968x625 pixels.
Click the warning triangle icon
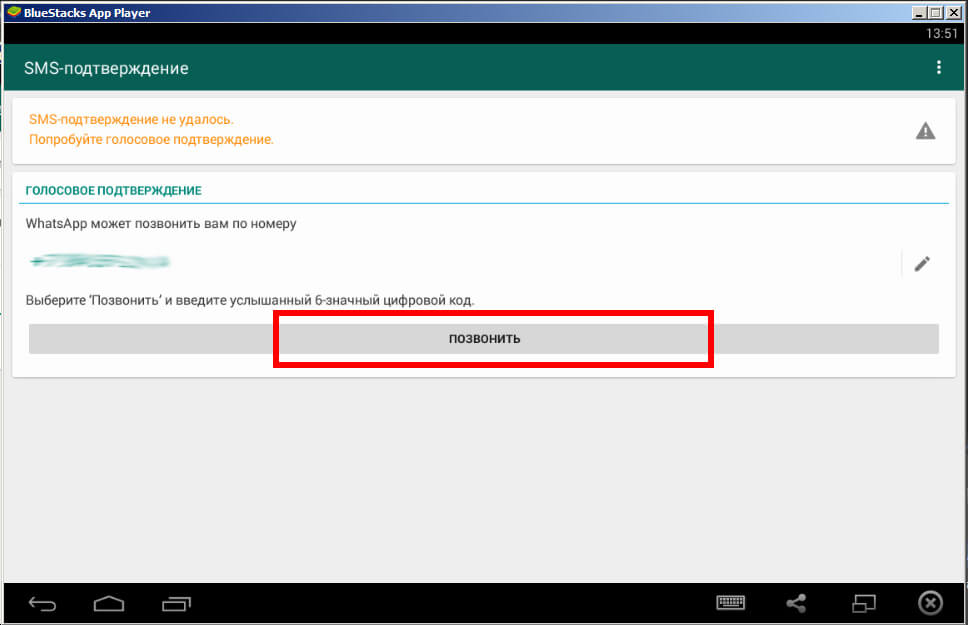pyautogui.click(x=925, y=131)
